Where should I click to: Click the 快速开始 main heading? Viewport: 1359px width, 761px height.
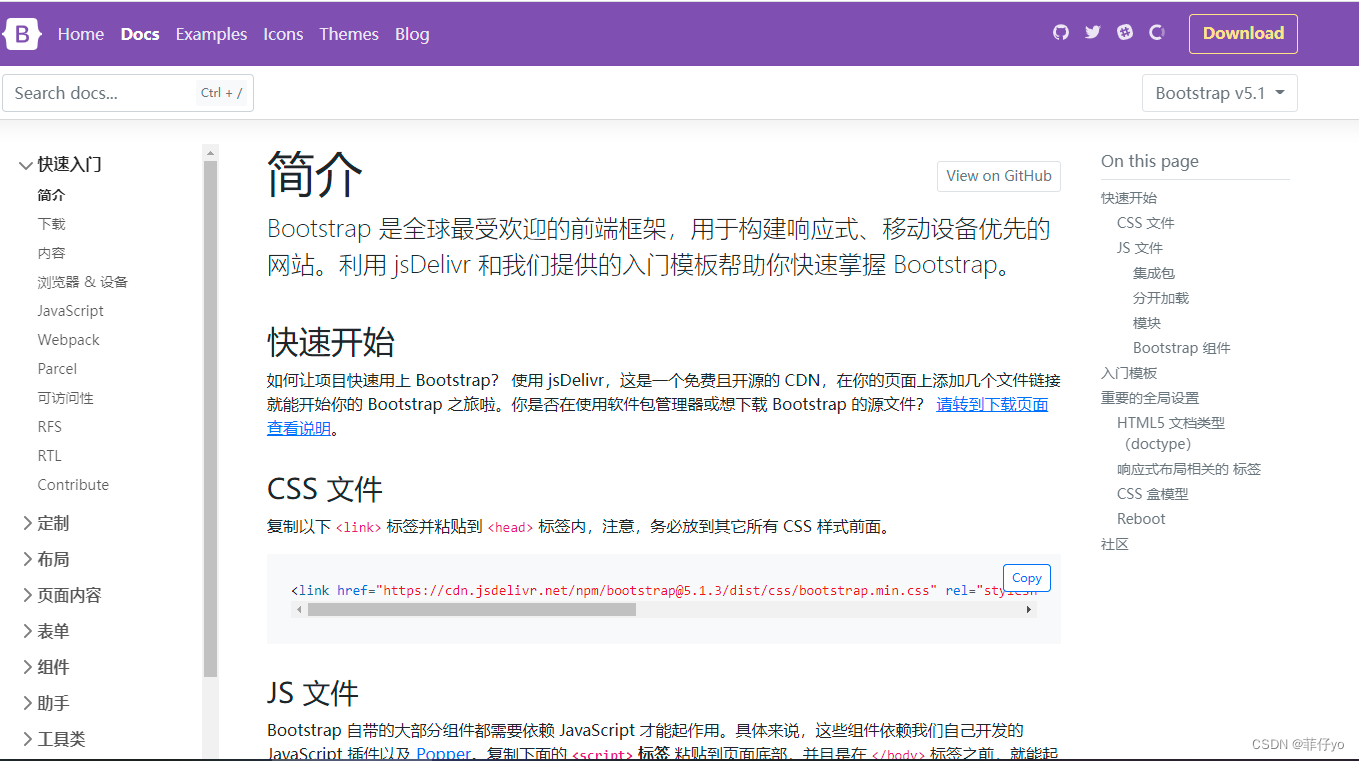point(331,342)
